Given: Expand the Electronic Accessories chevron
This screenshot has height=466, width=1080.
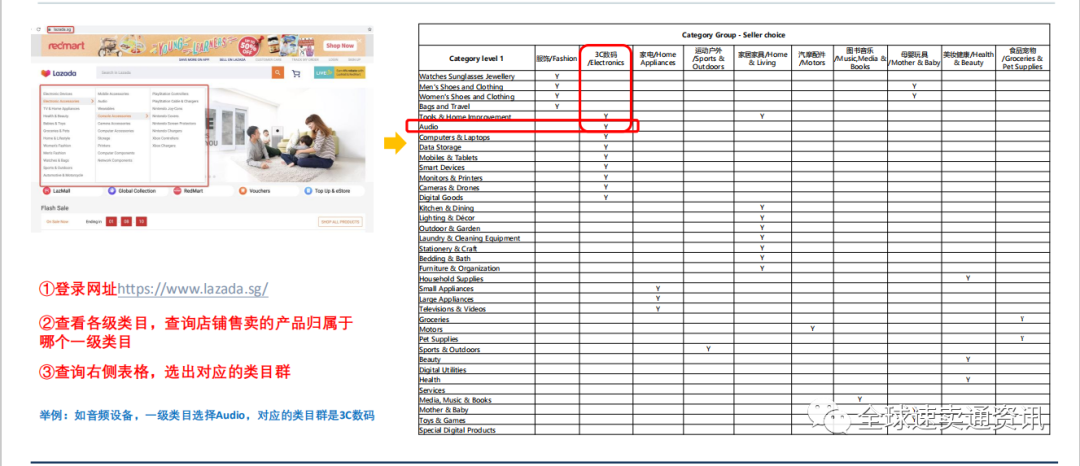Looking at the screenshot, I should click(x=92, y=101).
